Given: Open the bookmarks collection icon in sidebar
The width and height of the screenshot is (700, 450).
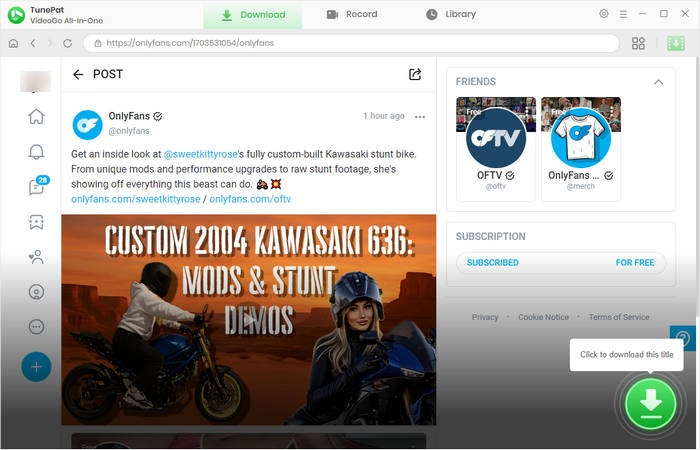Looking at the screenshot, I should coord(37,222).
